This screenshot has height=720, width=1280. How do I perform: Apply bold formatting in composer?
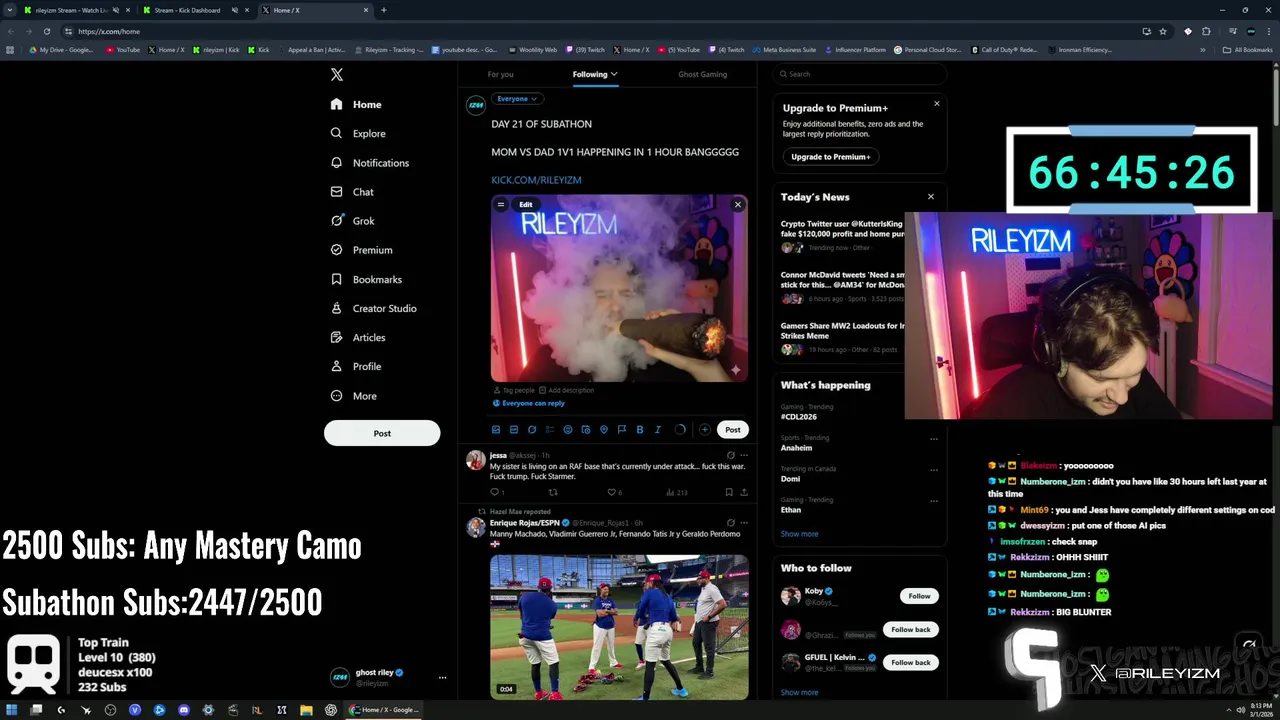point(640,430)
